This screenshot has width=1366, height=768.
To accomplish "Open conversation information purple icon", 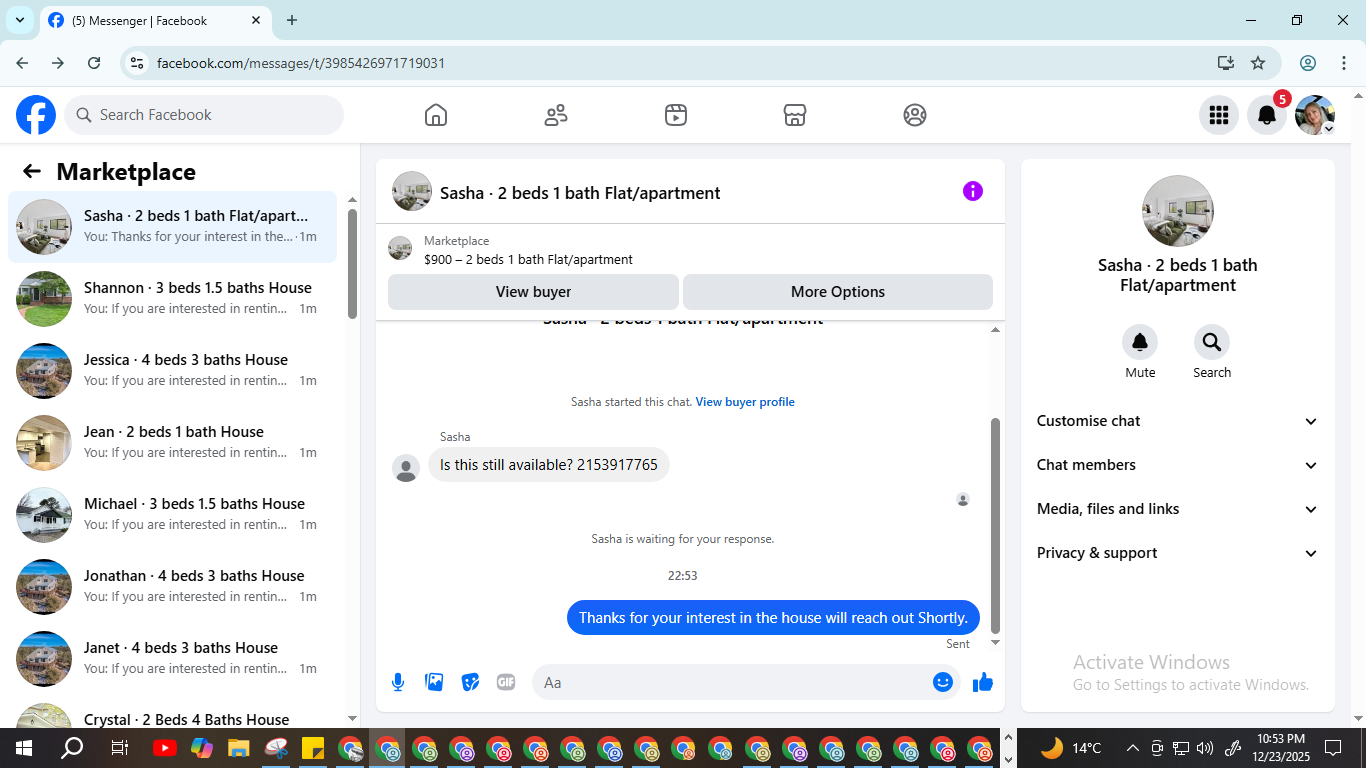I will pos(973,191).
